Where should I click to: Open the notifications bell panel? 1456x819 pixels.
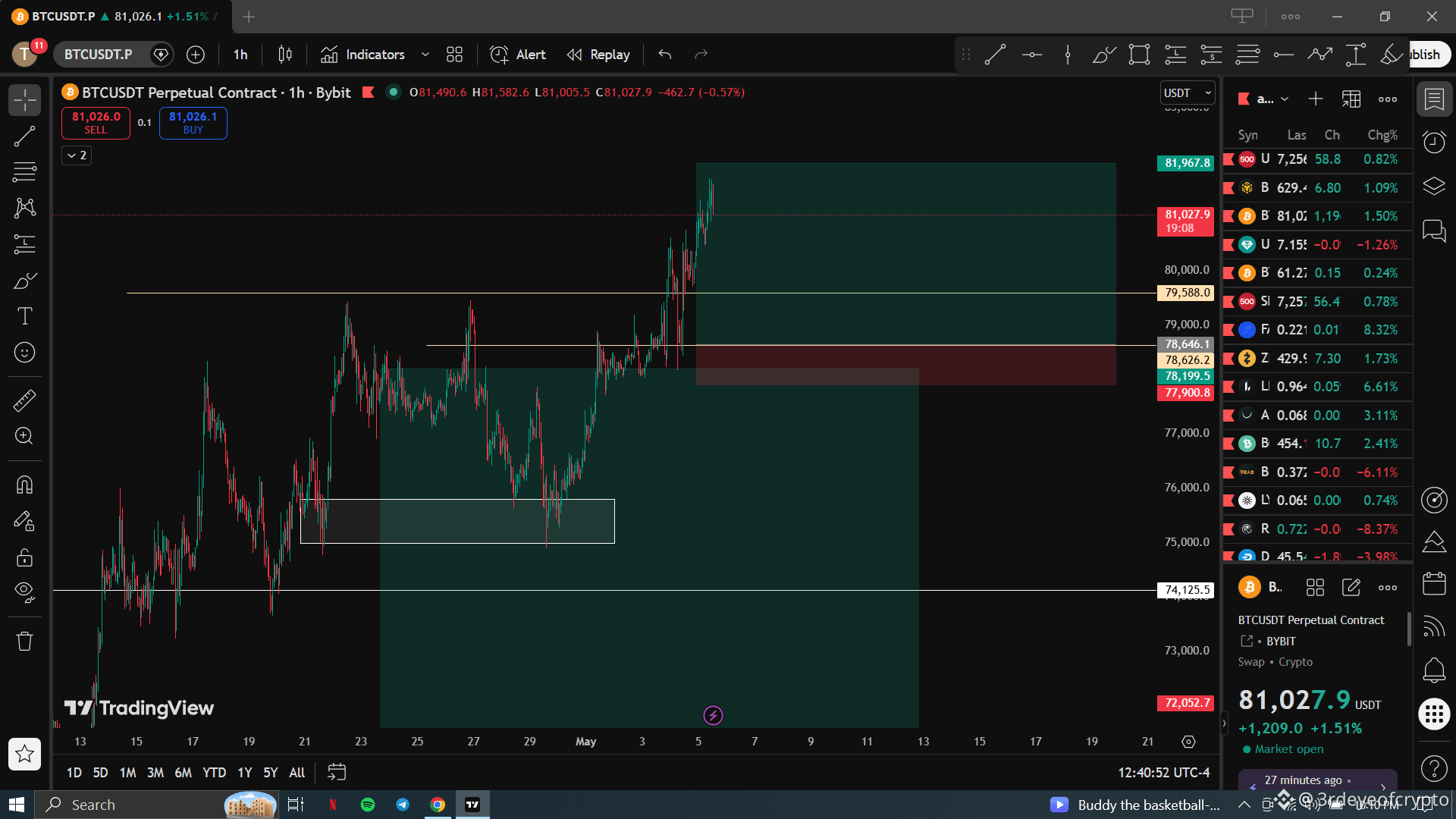[1434, 670]
